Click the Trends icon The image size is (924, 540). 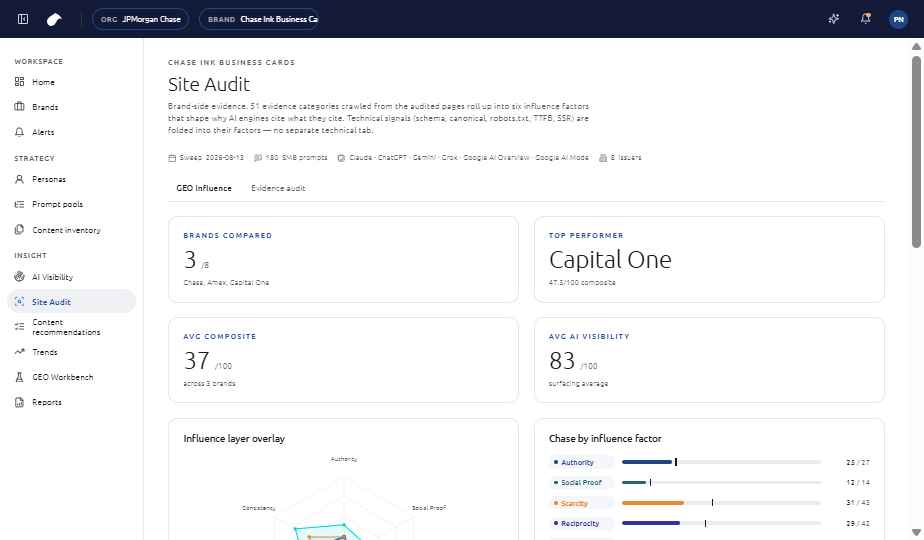click(19, 352)
